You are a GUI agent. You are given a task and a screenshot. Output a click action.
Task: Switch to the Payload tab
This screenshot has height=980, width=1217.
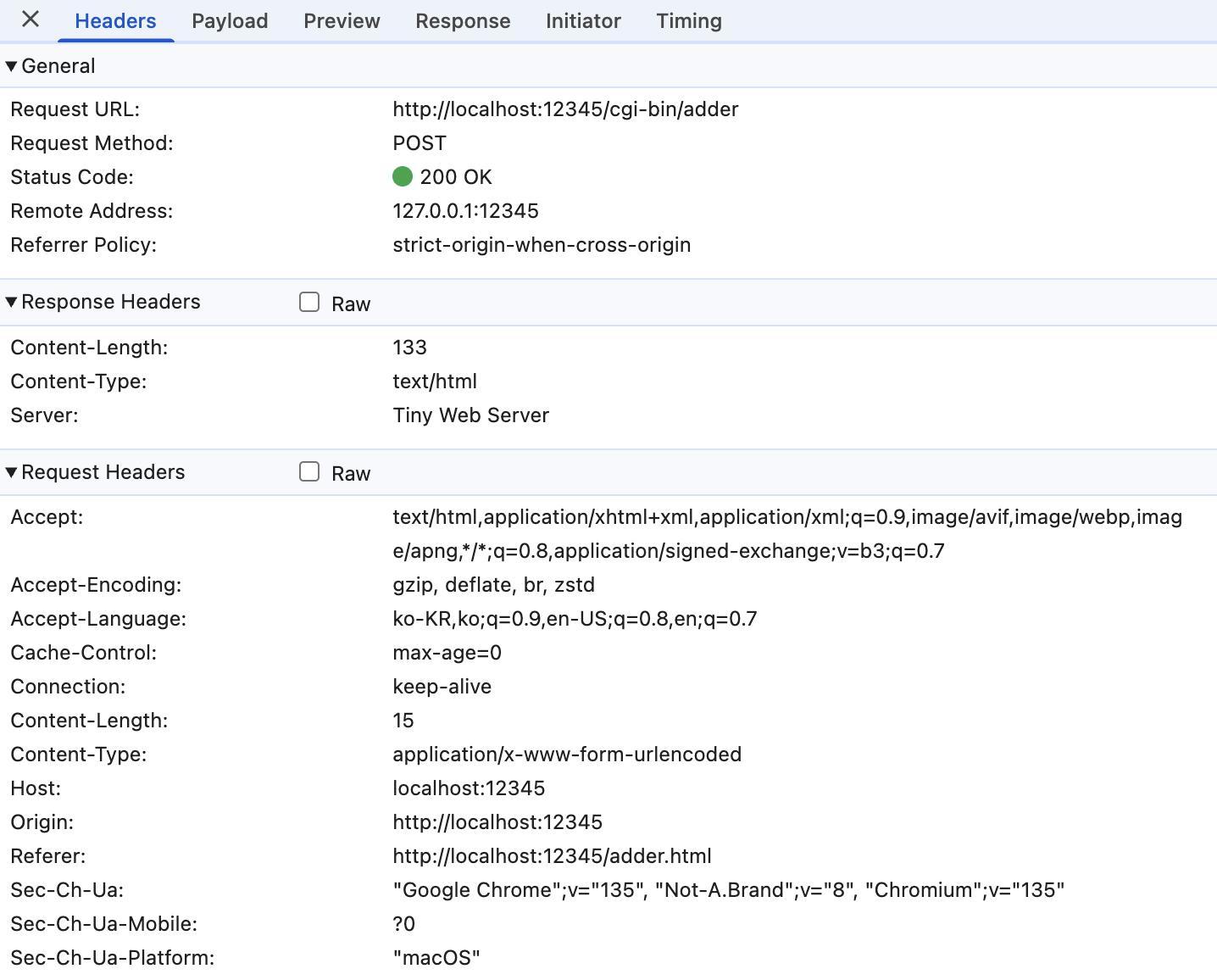230,21
